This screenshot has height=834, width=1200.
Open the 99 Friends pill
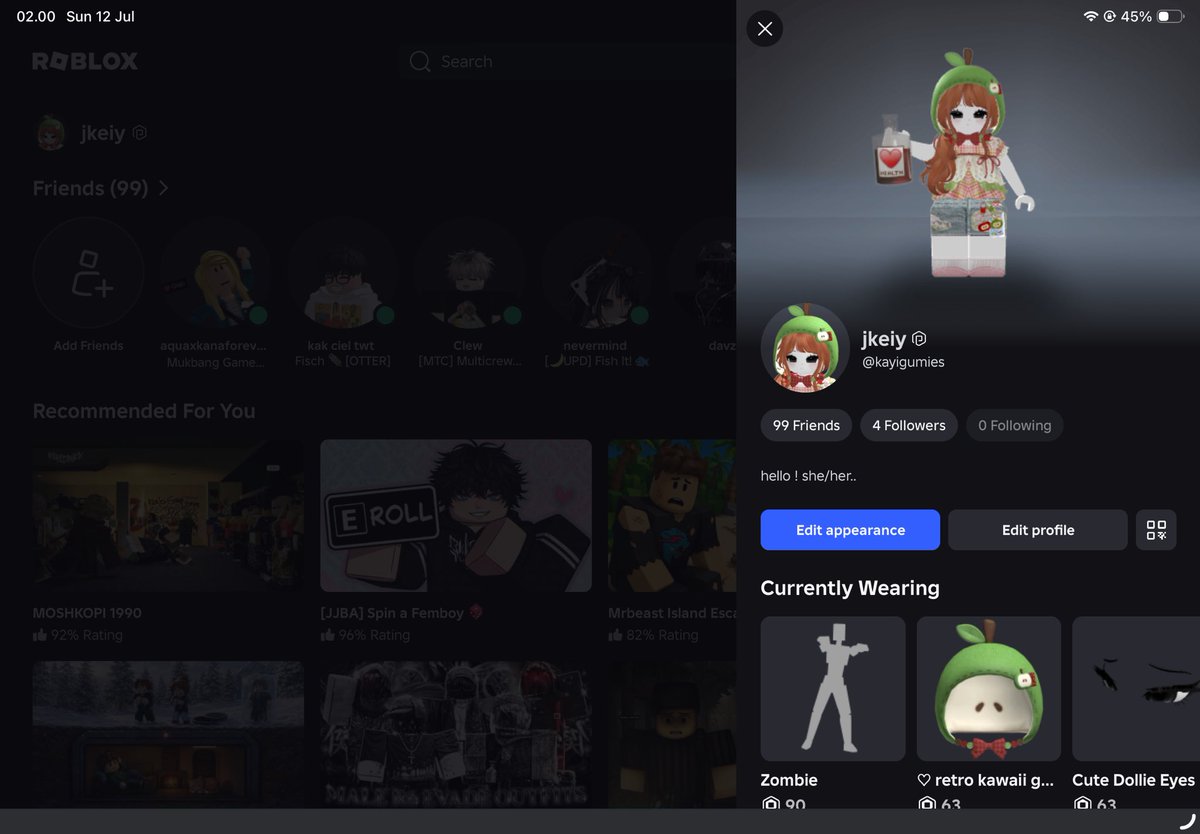tap(806, 425)
